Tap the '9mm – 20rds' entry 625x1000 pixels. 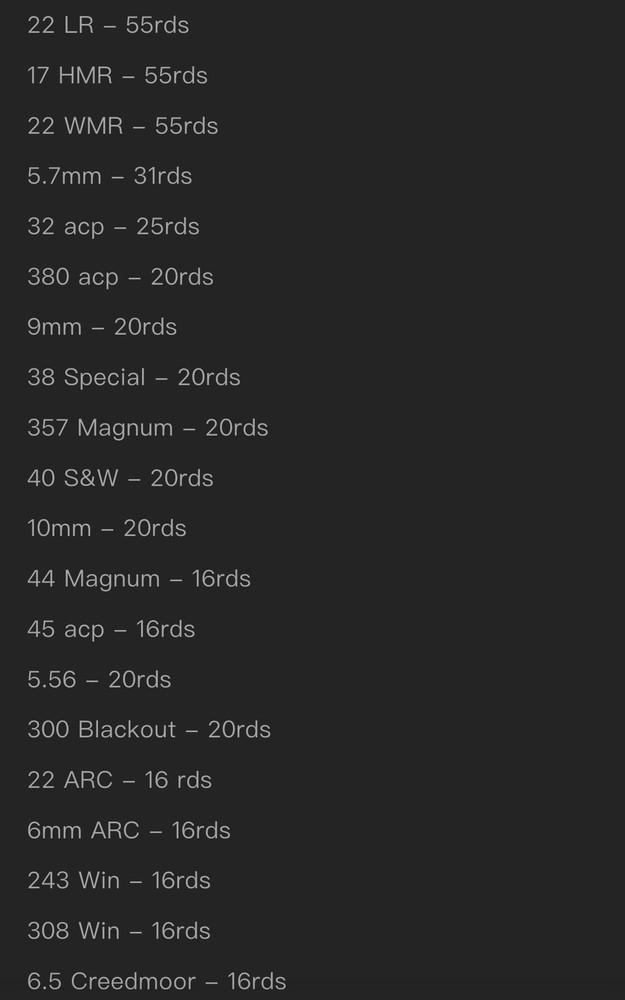click(102, 327)
